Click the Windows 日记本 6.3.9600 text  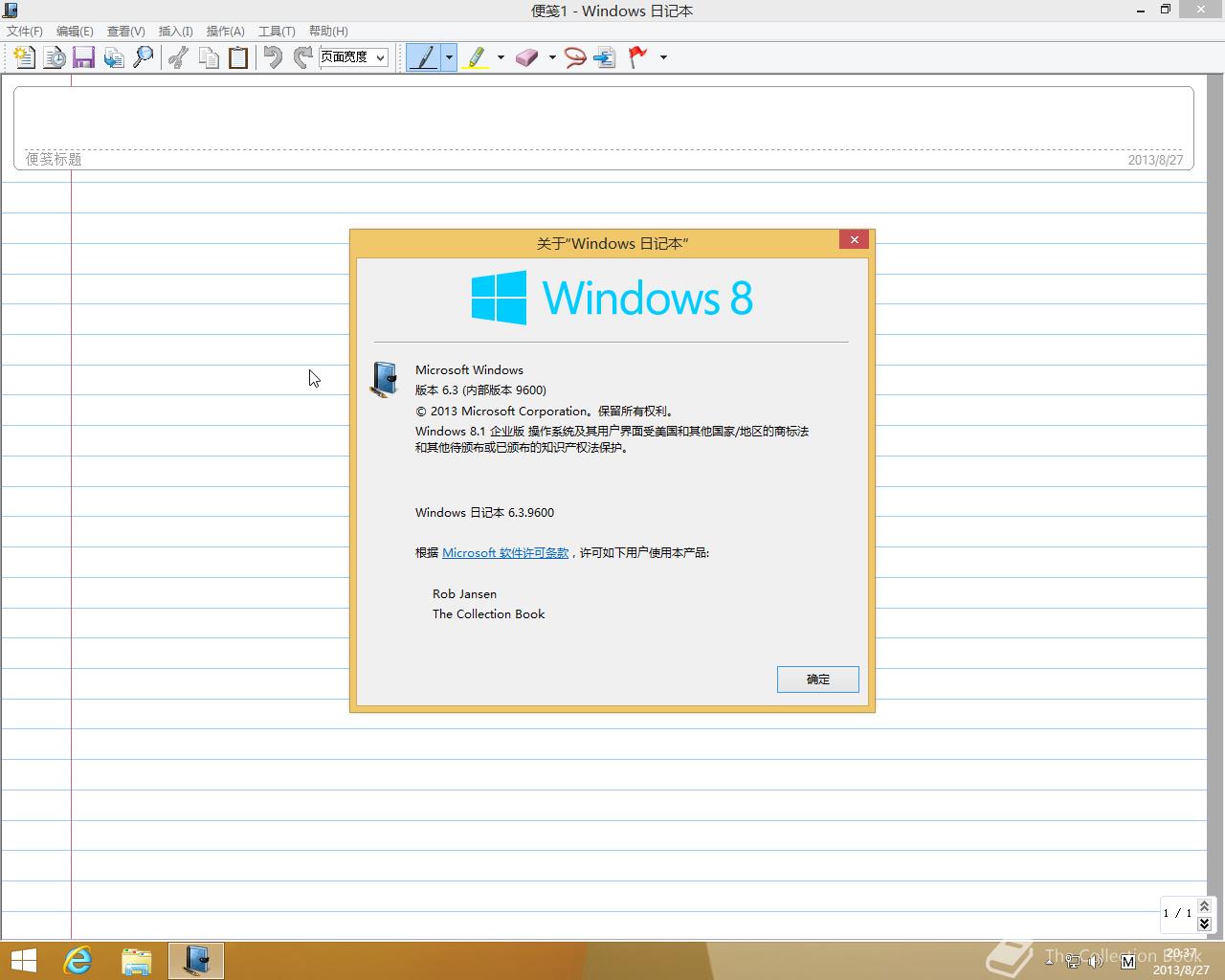pos(484,513)
